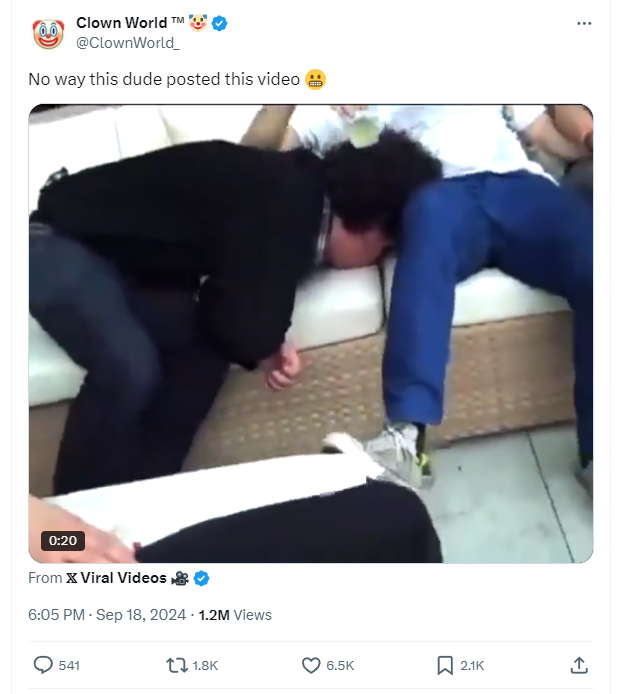View the 1.2M Views analytics

pos(235,615)
